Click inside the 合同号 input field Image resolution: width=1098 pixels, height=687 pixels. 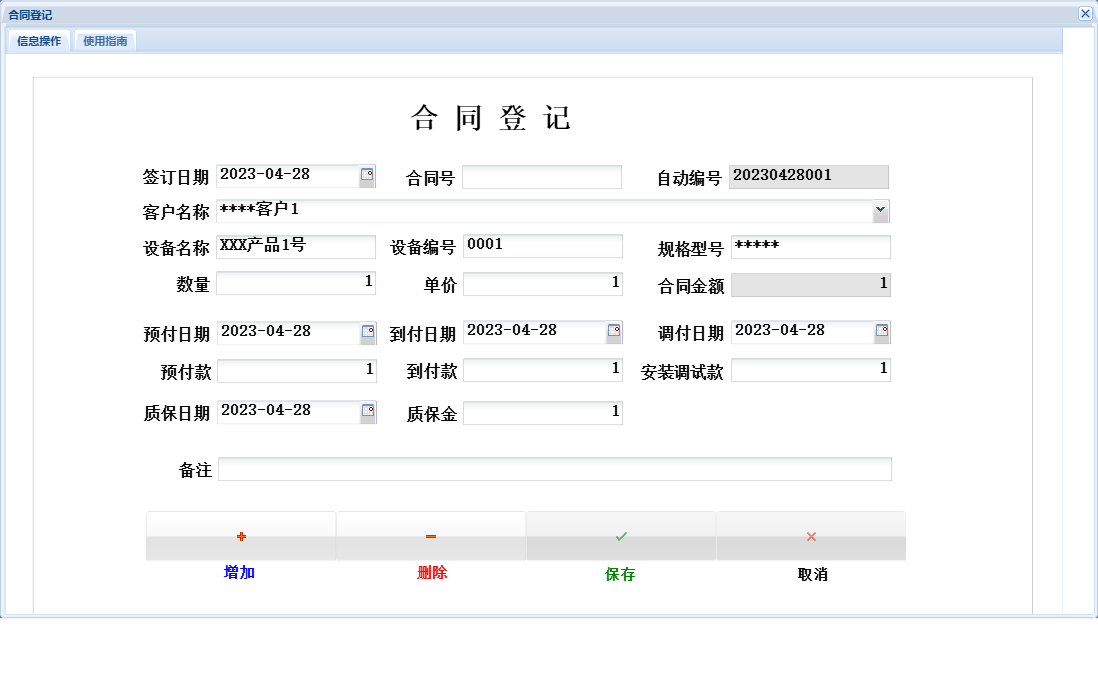[542, 176]
